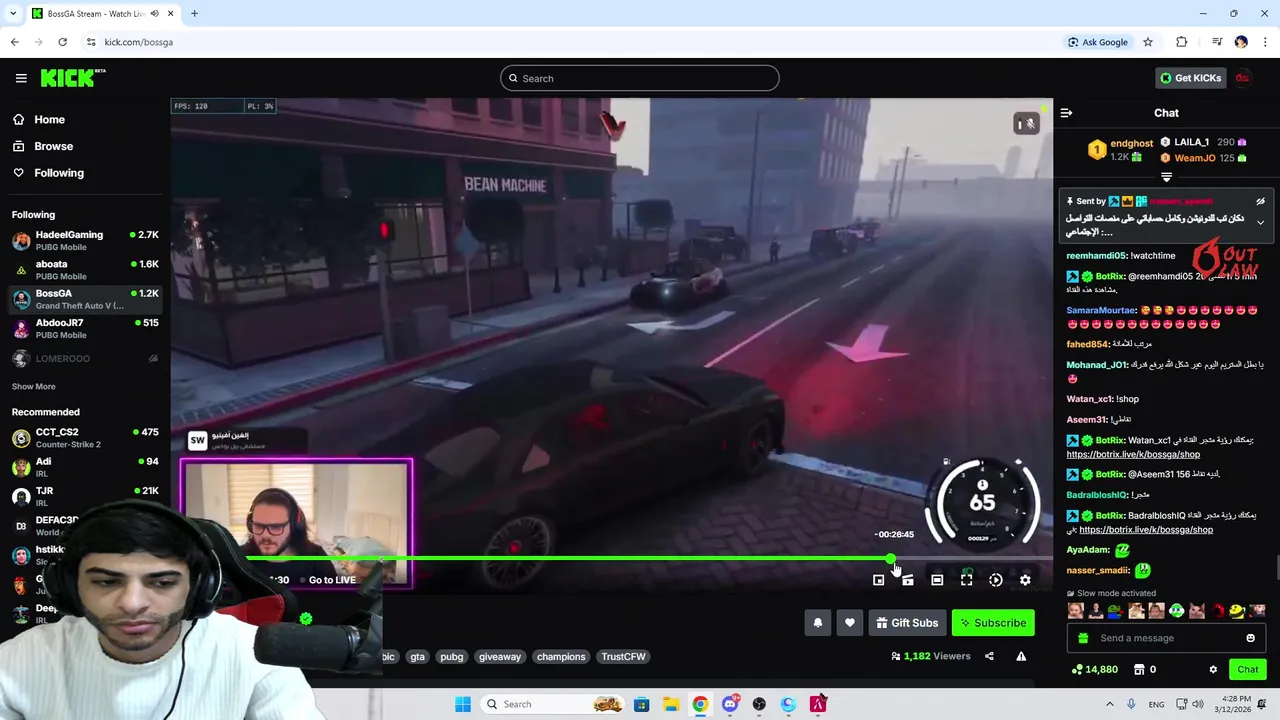Viewport: 1280px width, 720px height.
Task: Open the playback speed control
Action: click(996, 580)
